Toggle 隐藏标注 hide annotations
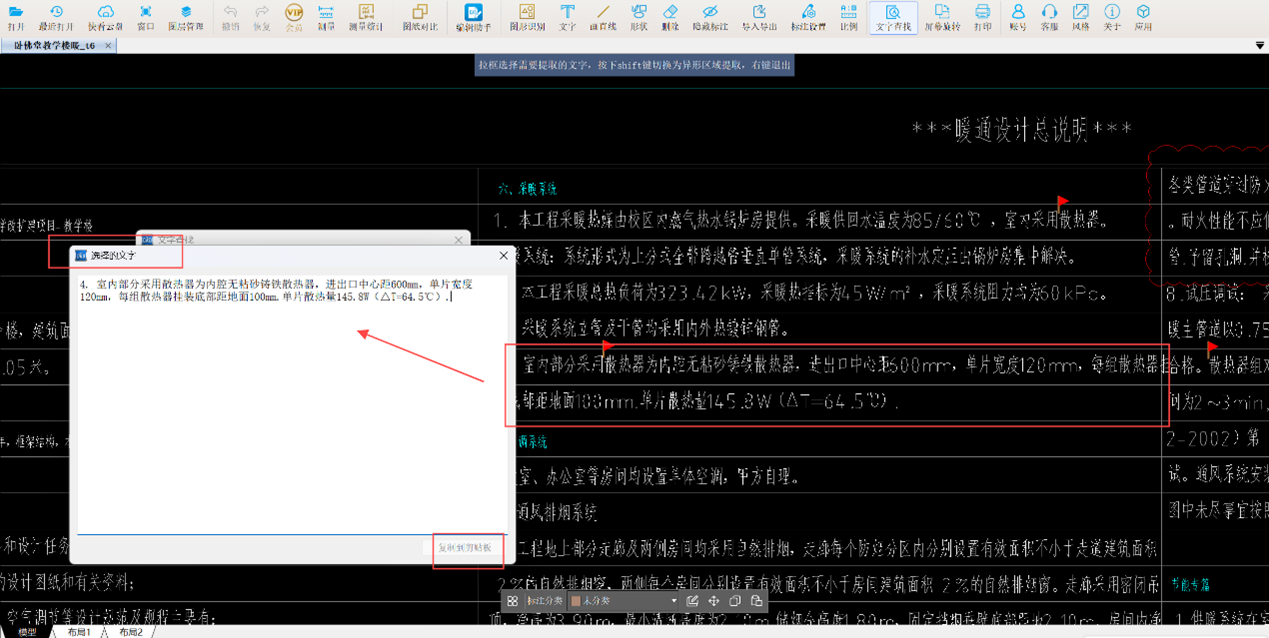Screen dimensions: 1269x638 711,16
